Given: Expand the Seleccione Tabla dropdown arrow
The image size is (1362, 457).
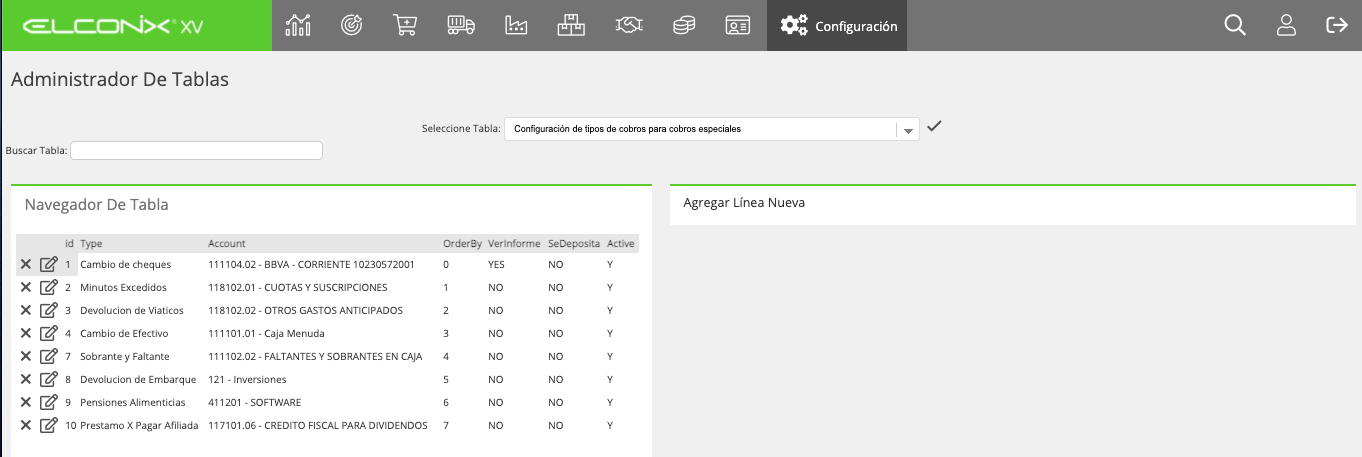Looking at the screenshot, I should click(907, 130).
